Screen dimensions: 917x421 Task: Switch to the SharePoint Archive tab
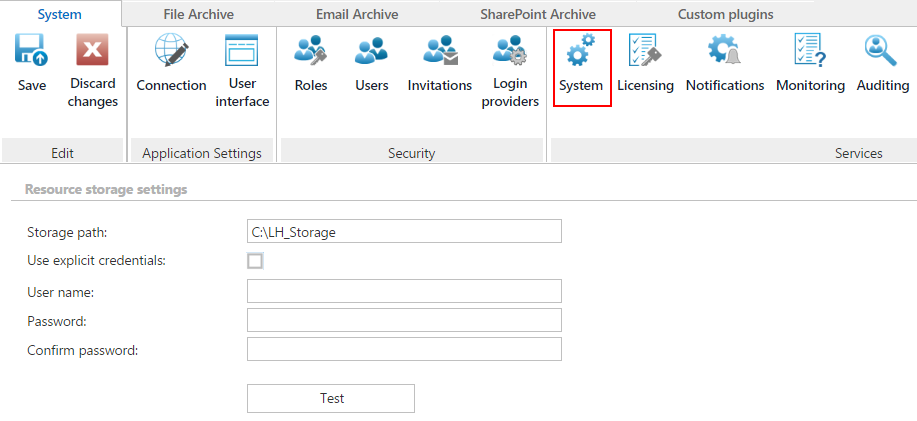[537, 14]
